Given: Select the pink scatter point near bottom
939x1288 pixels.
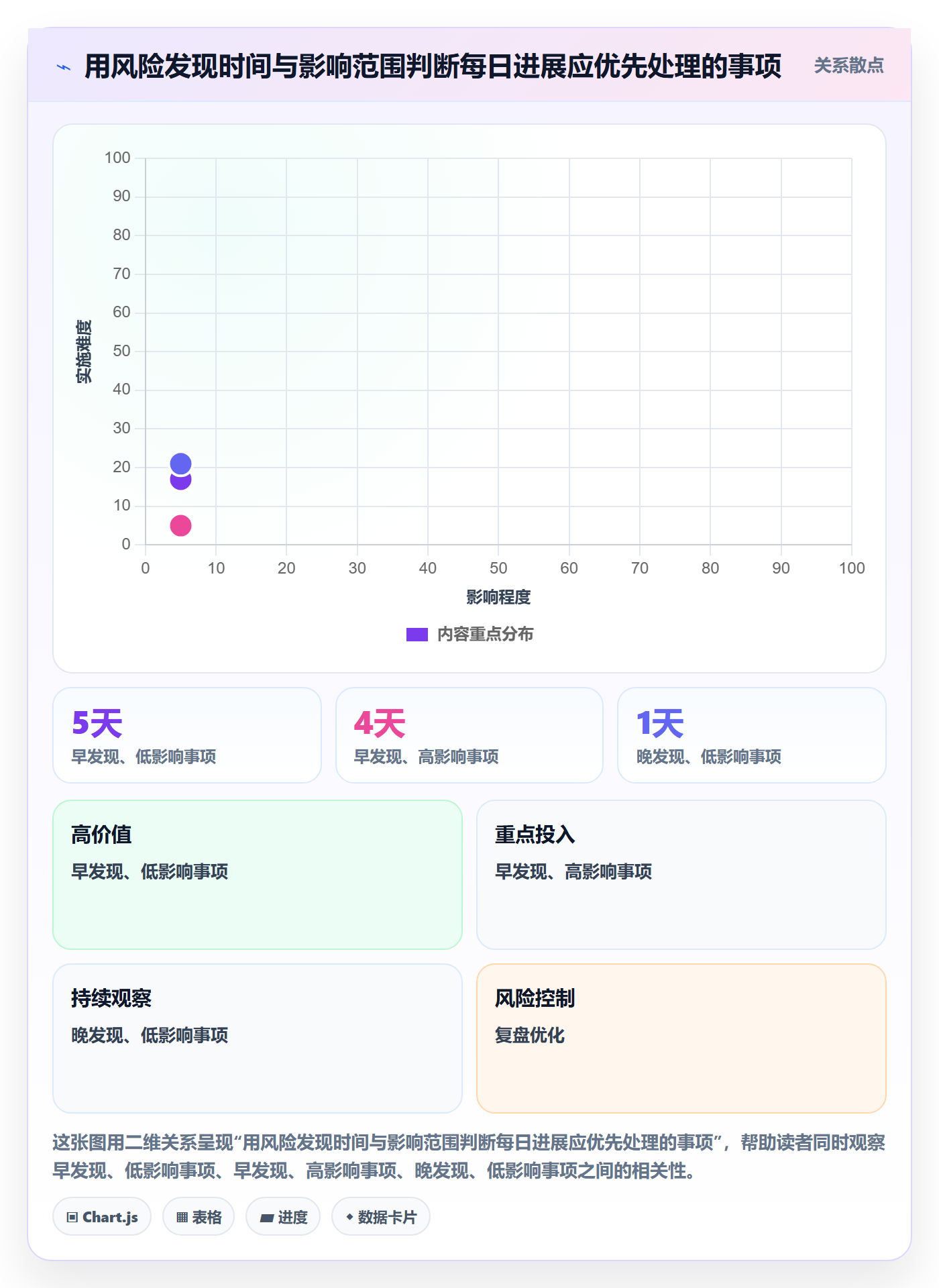Looking at the screenshot, I should 180,525.
